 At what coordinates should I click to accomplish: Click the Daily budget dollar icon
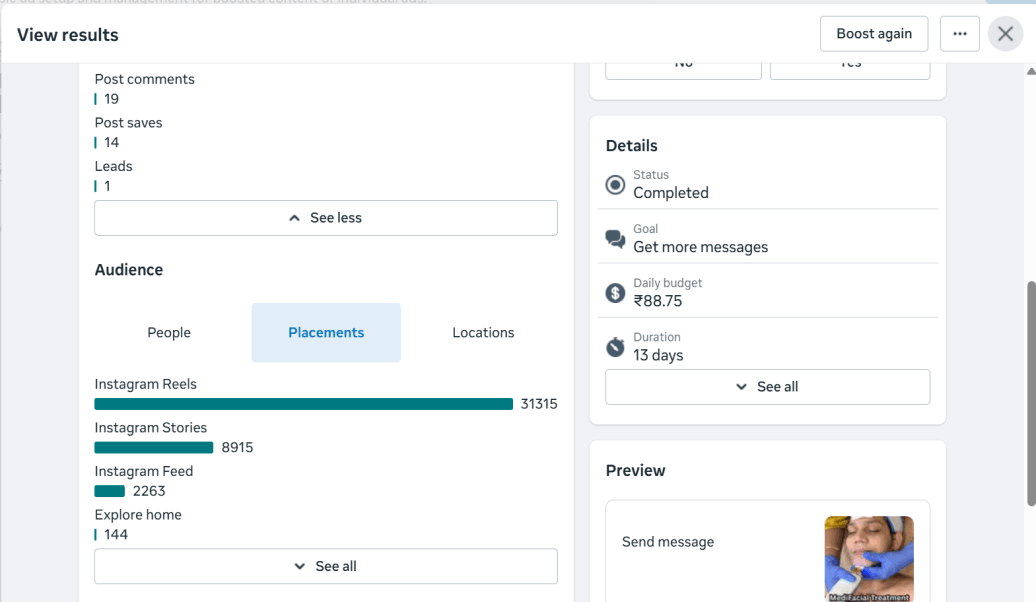click(x=615, y=293)
